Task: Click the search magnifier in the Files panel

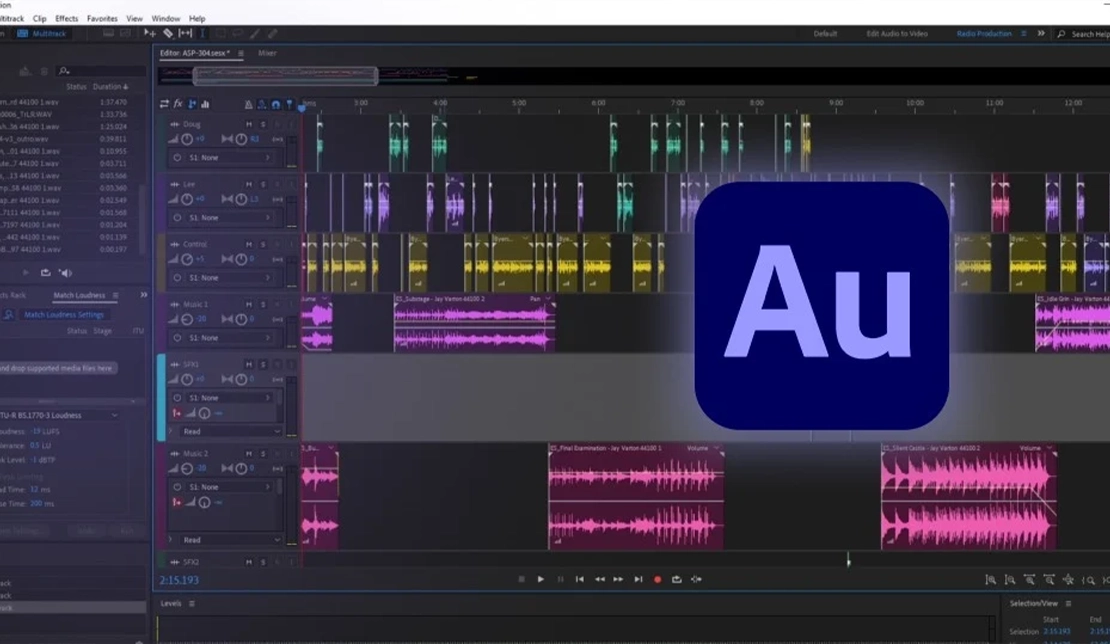Action: [x=64, y=71]
